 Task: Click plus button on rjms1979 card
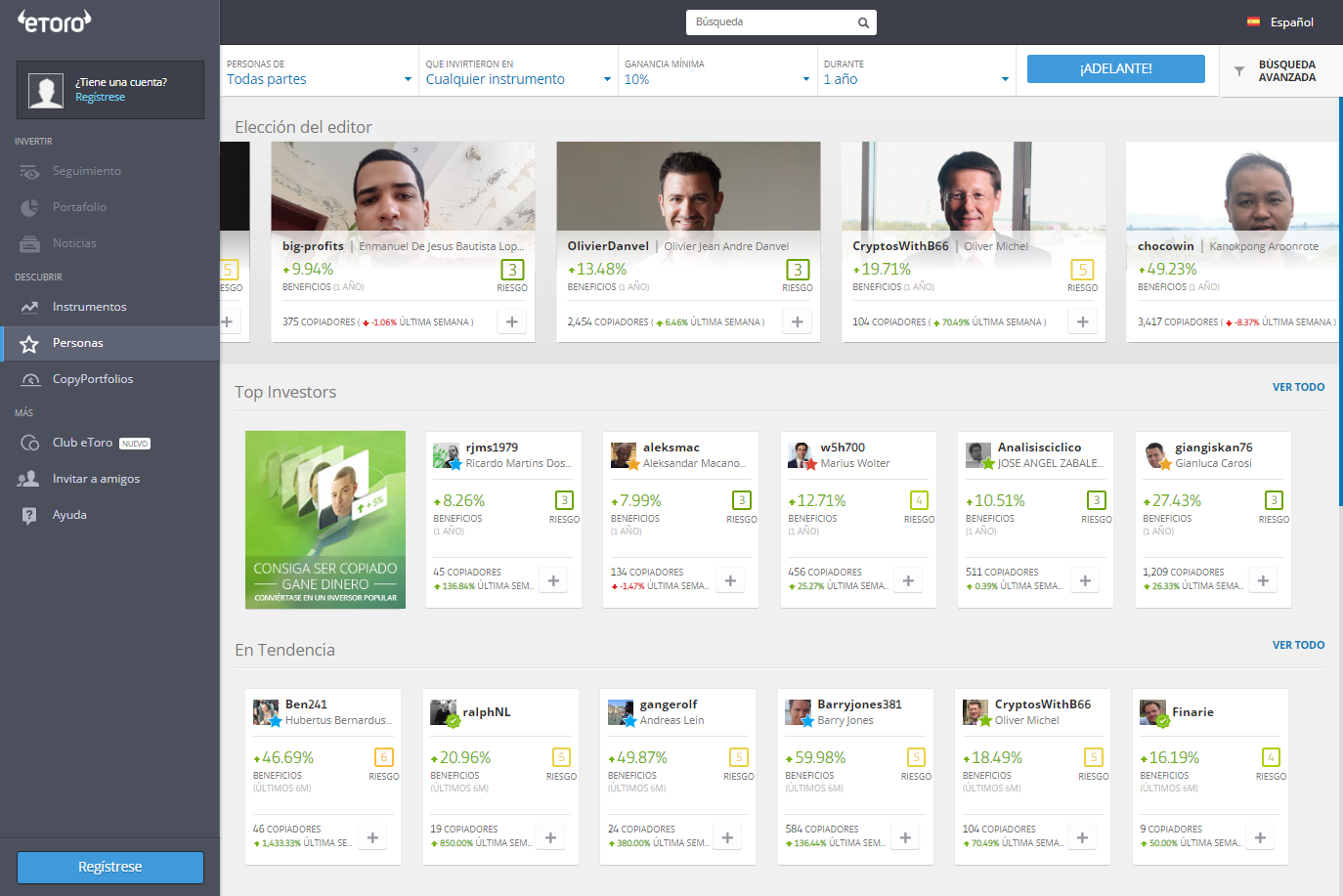(x=553, y=580)
